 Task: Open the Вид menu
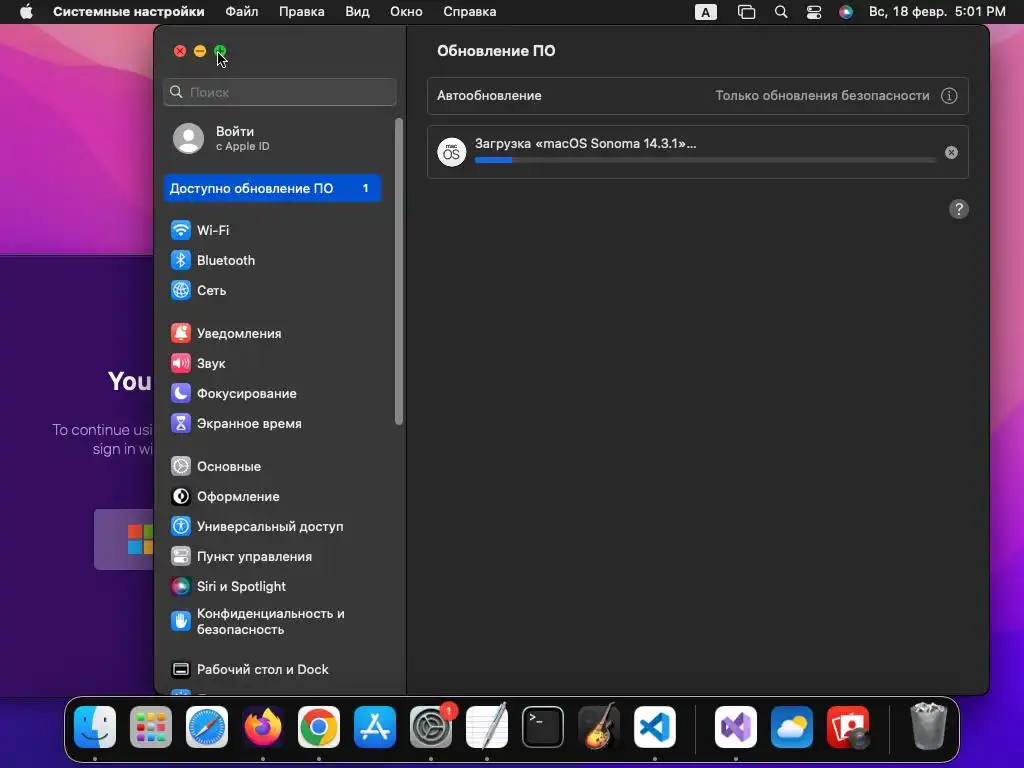pos(357,12)
